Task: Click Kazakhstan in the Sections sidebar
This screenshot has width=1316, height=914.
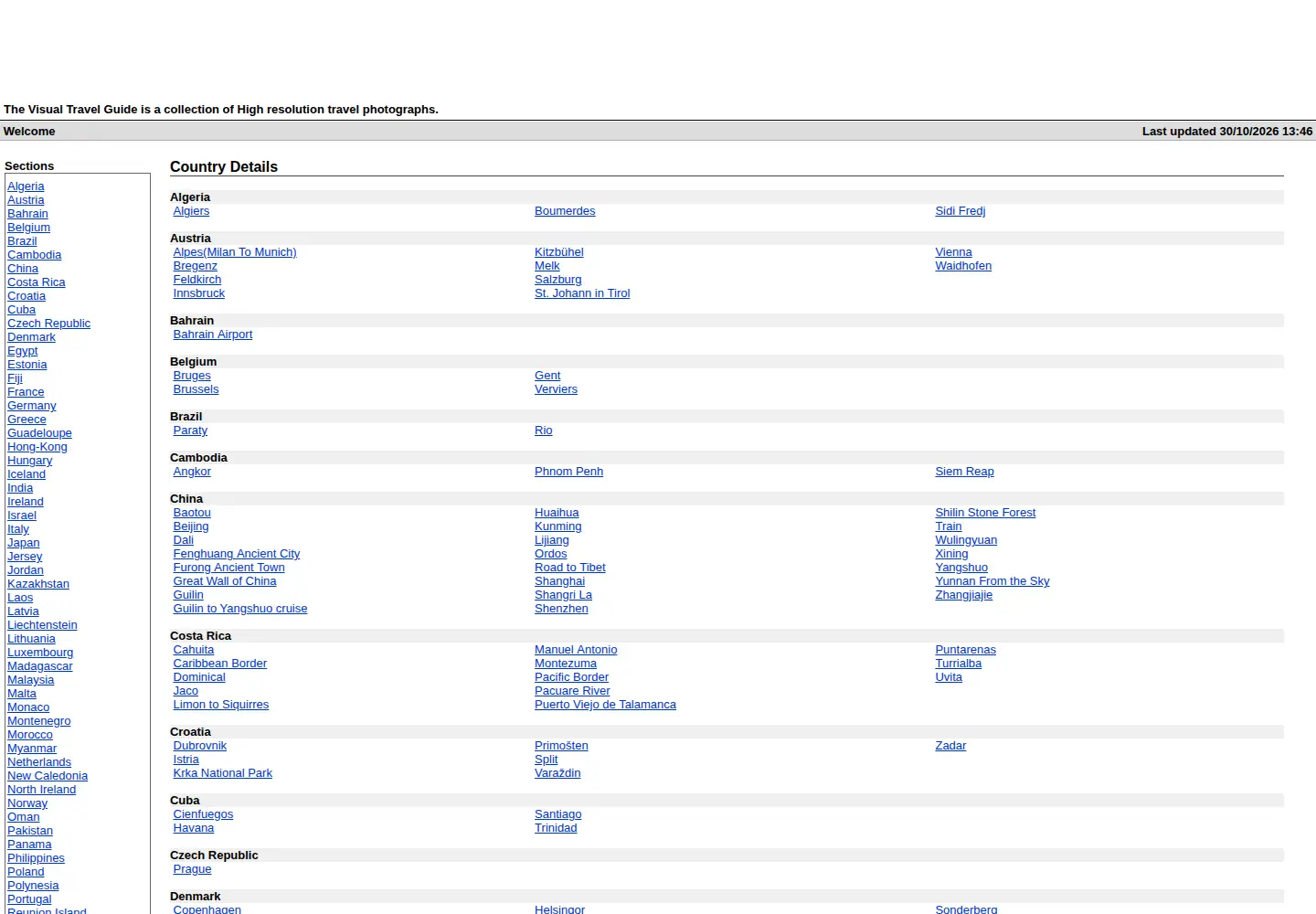Action: [38, 584]
